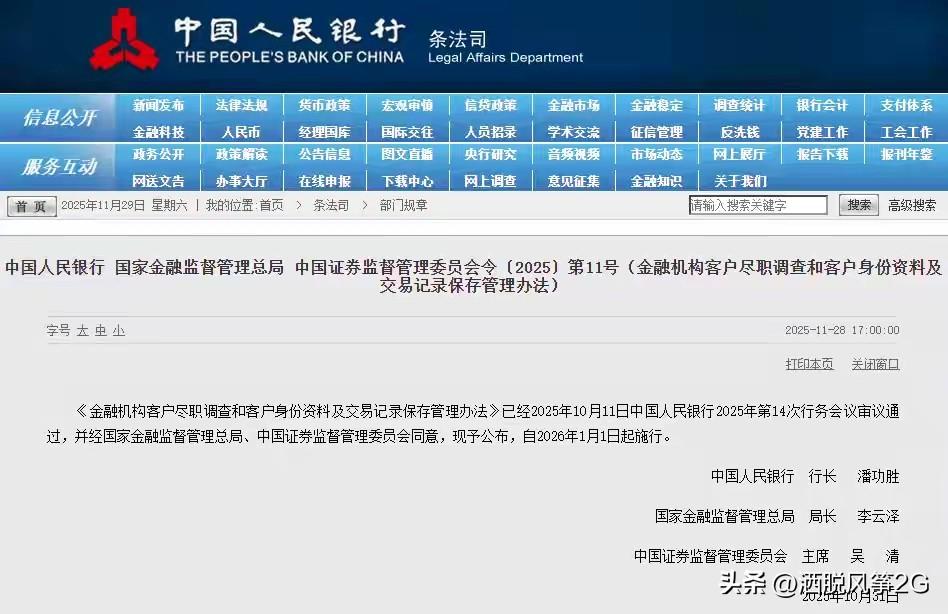Set font size to 中
This screenshot has width=948, height=614.
(101, 331)
